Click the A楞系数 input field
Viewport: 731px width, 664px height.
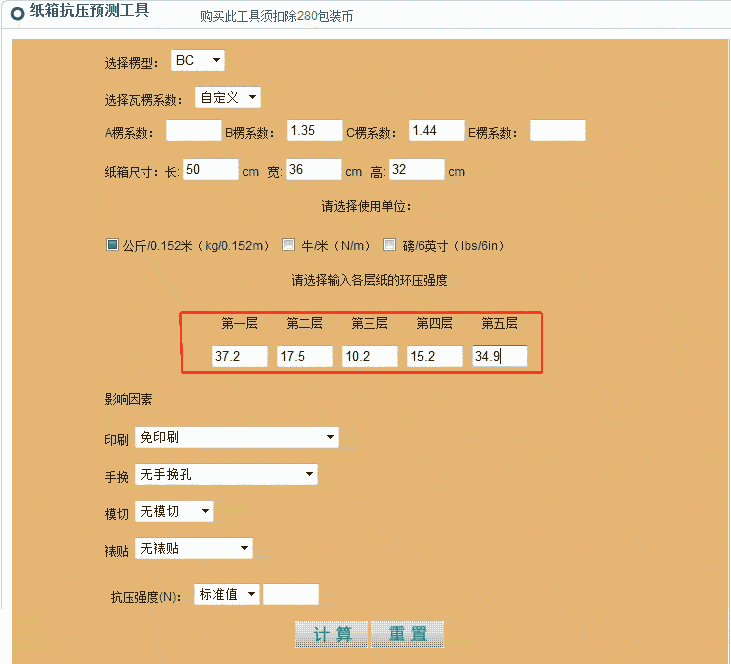coord(193,131)
